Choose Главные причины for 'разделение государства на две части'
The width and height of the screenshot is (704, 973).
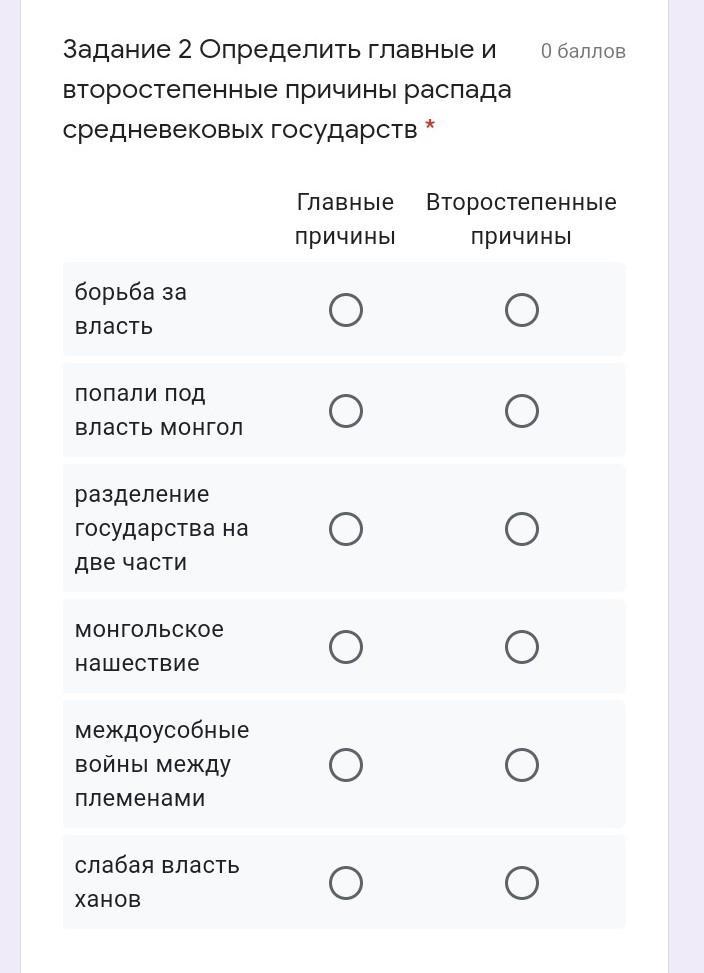pyautogui.click(x=346, y=529)
